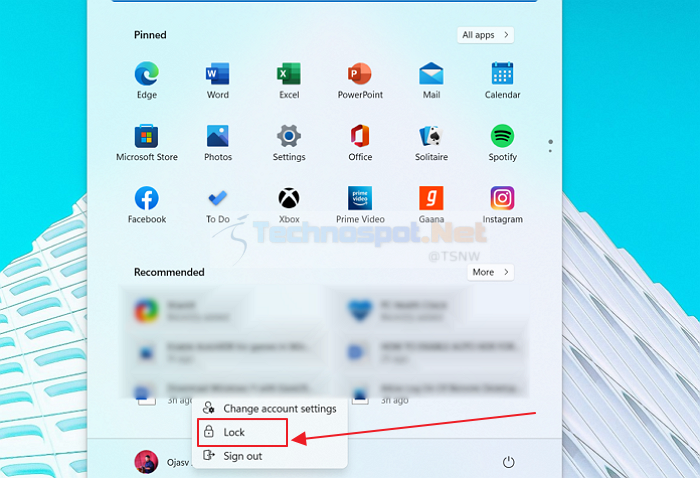Image resolution: width=700 pixels, height=478 pixels.
Task: Open the Solitaire game
Action: tap(431, 143)
